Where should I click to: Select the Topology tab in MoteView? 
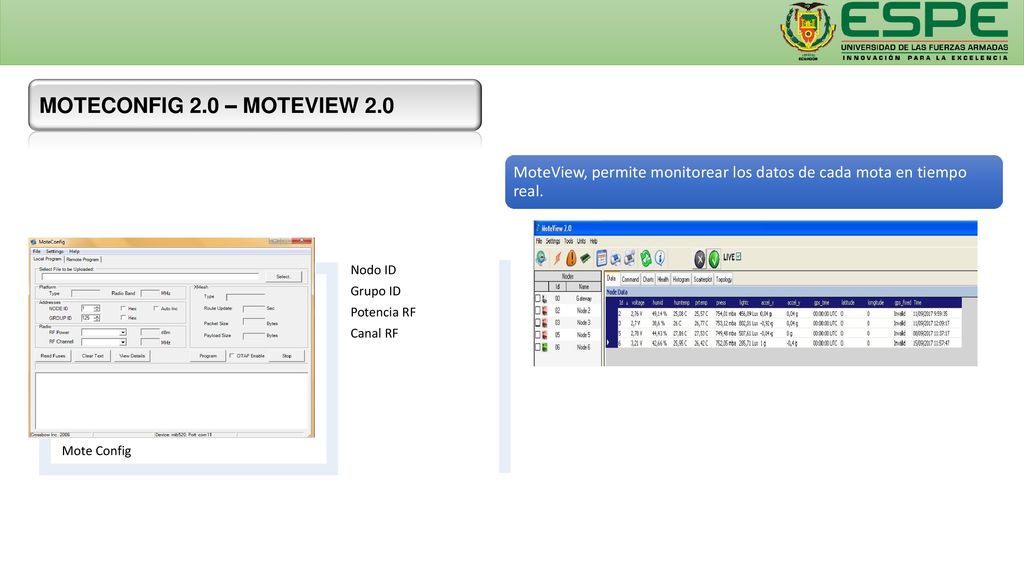tap(724, 279)
